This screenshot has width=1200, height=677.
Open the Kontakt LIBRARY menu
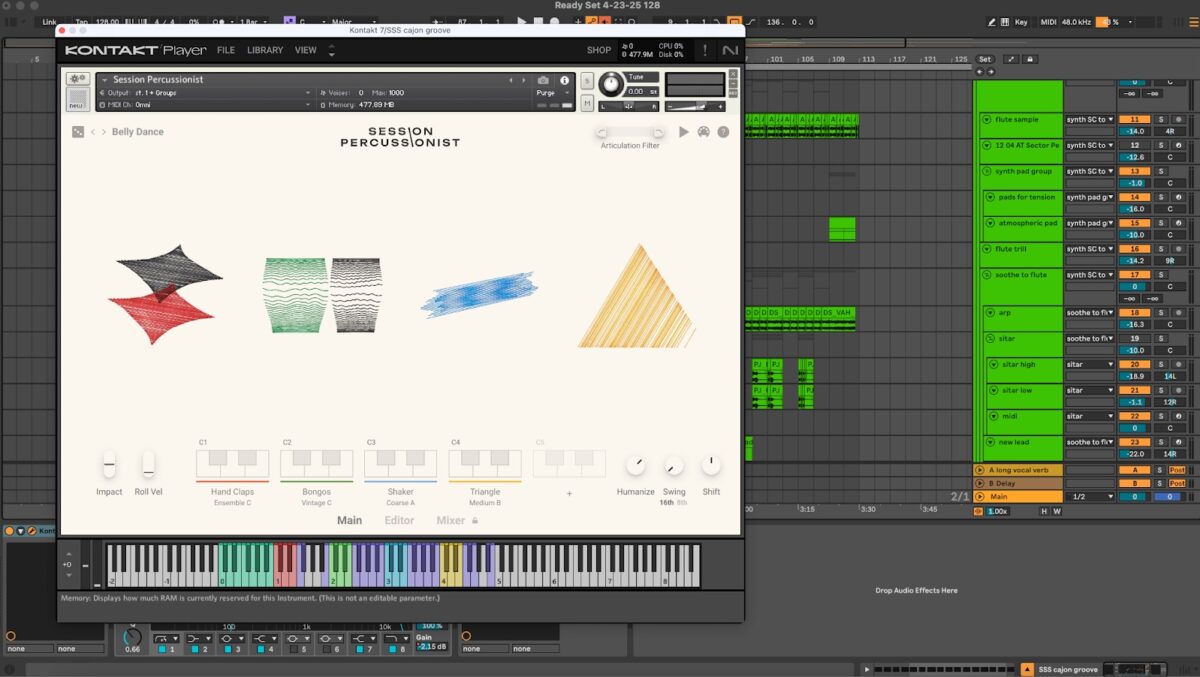(x=265, y=50)
